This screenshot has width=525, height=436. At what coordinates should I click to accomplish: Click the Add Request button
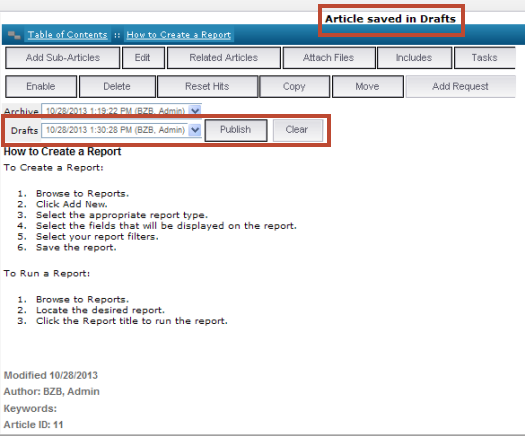point(460,86)
